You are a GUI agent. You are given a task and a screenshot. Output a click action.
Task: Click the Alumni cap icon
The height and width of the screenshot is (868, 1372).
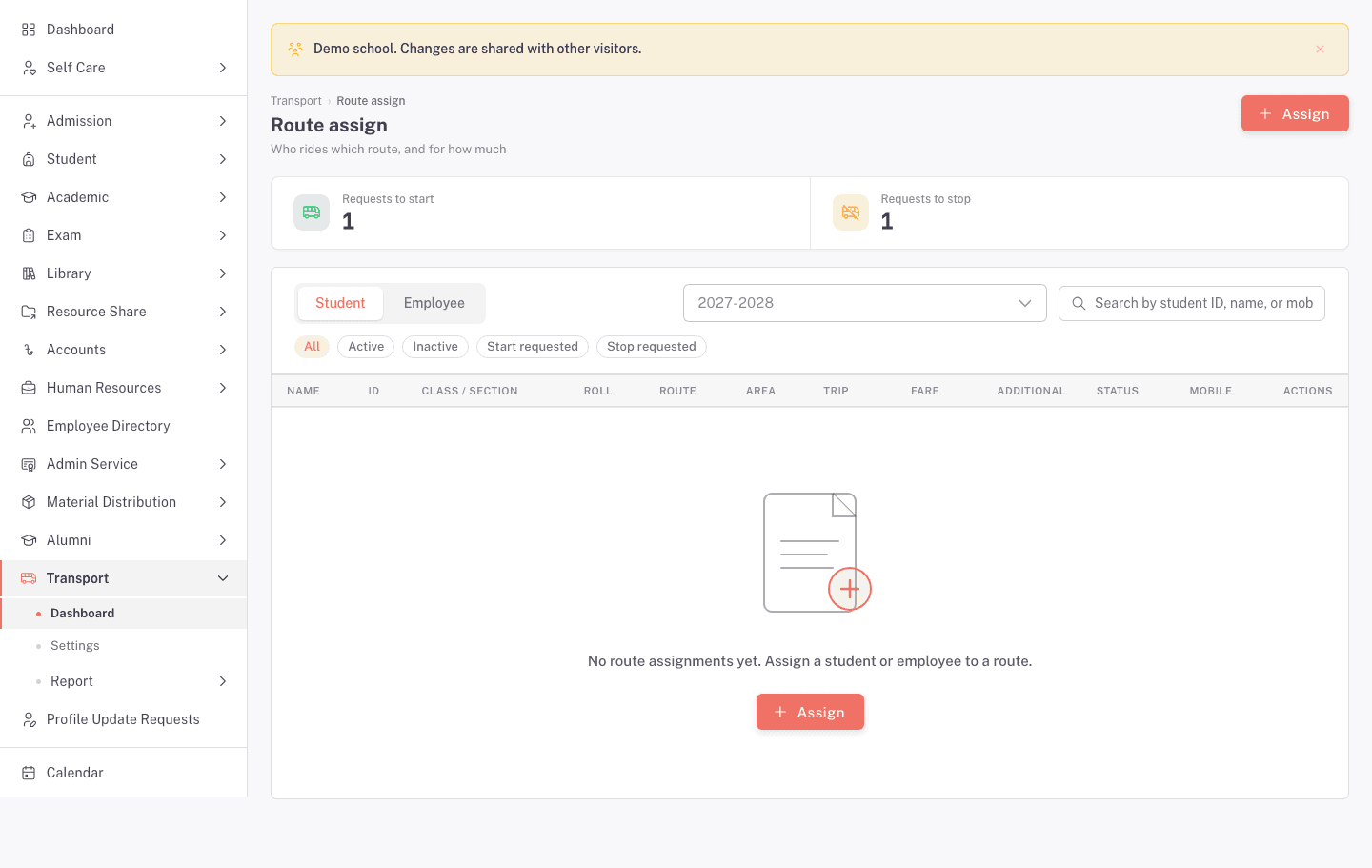point(29,540)
